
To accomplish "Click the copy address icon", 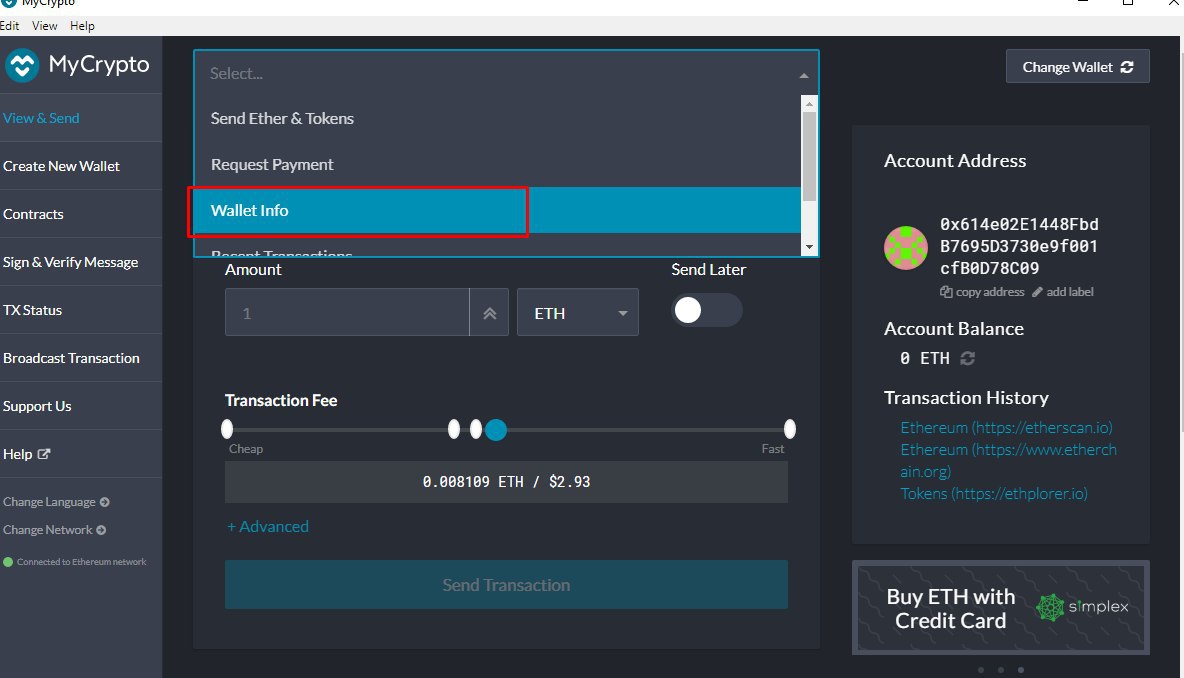I will tap(945, 292).
